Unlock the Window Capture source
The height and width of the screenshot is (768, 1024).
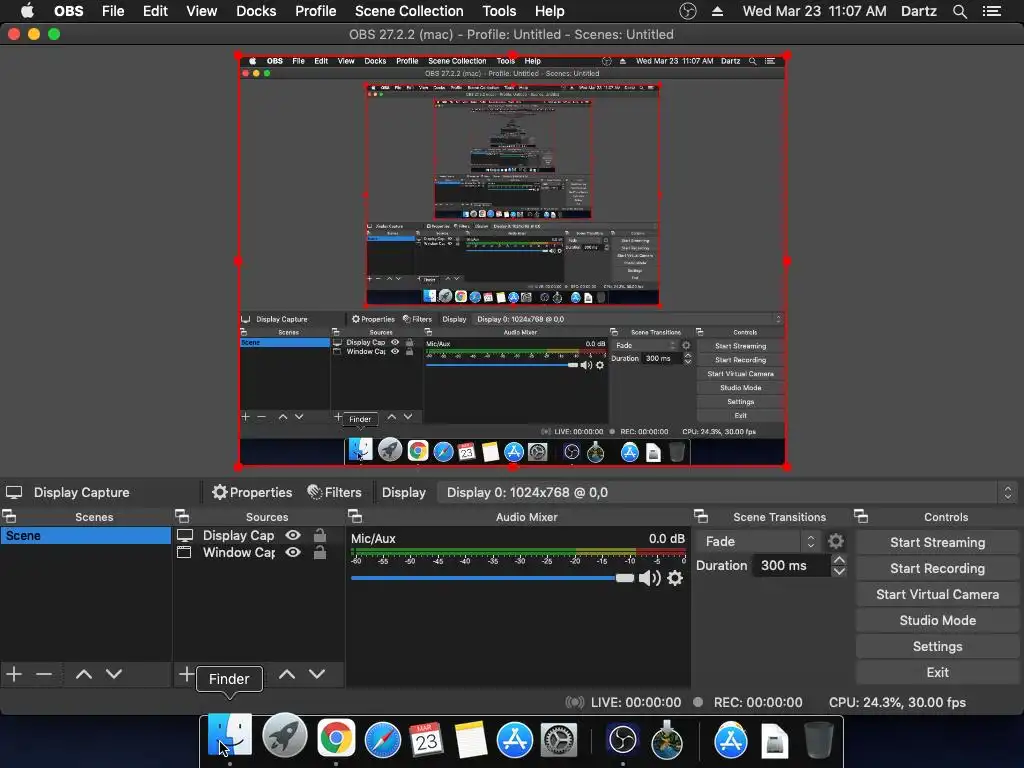(x=319, y=552)
